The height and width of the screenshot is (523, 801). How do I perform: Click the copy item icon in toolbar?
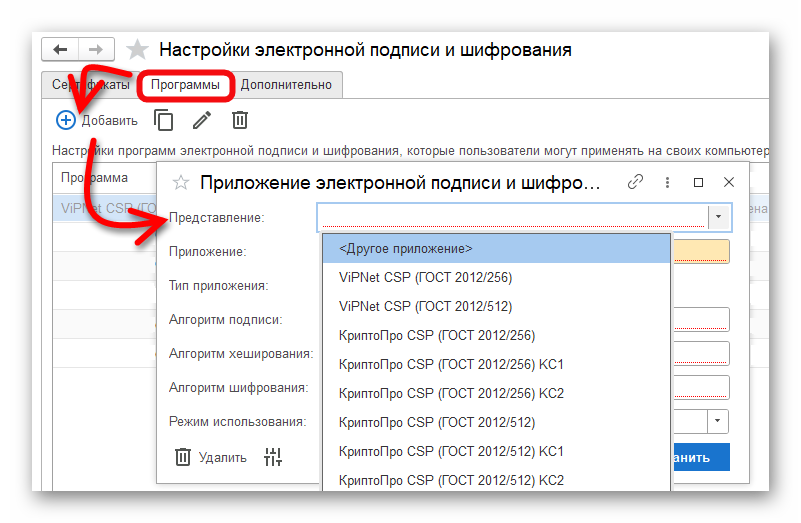(163, 121)
